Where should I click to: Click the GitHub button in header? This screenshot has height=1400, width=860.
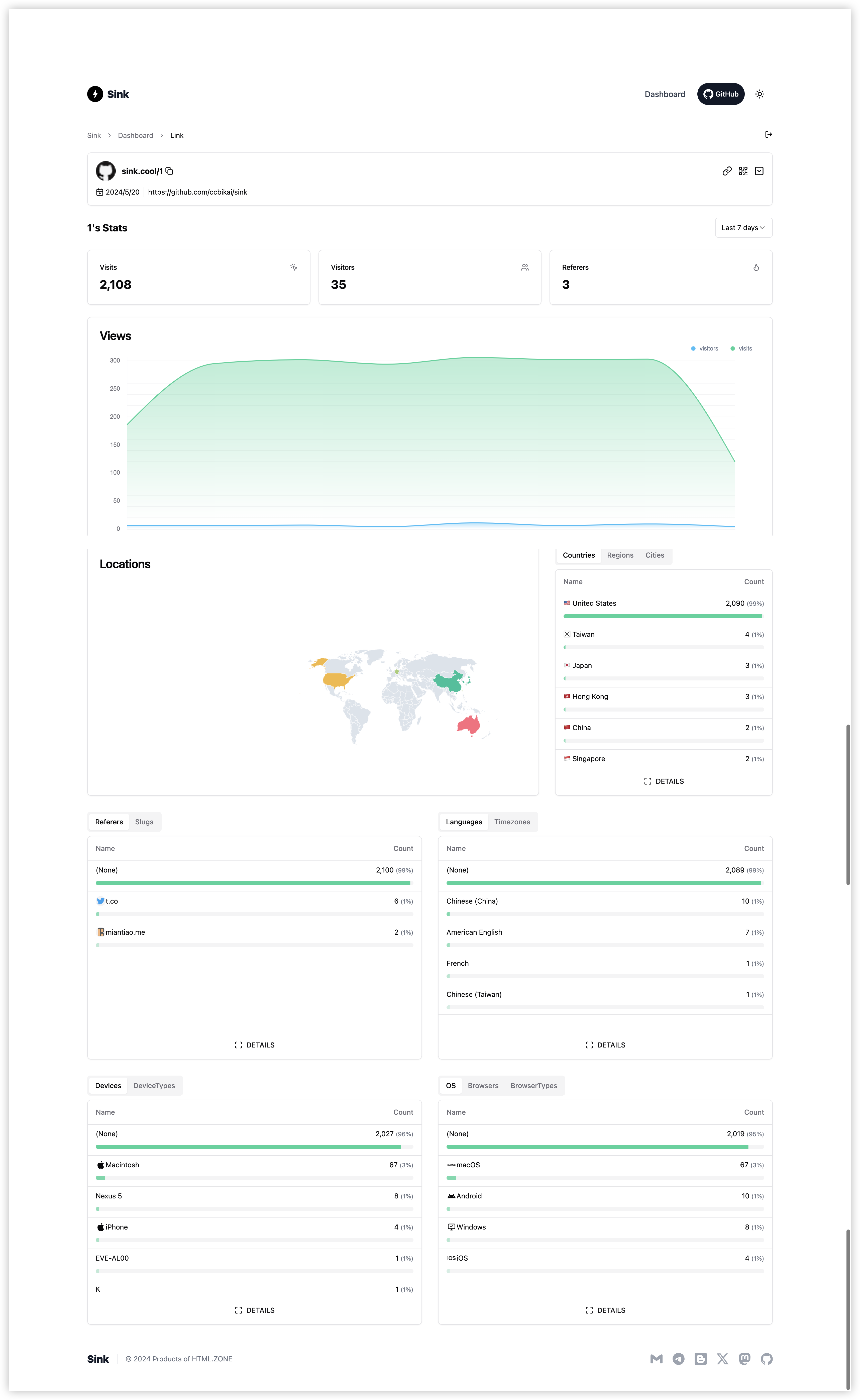click(x=720, y=95)
